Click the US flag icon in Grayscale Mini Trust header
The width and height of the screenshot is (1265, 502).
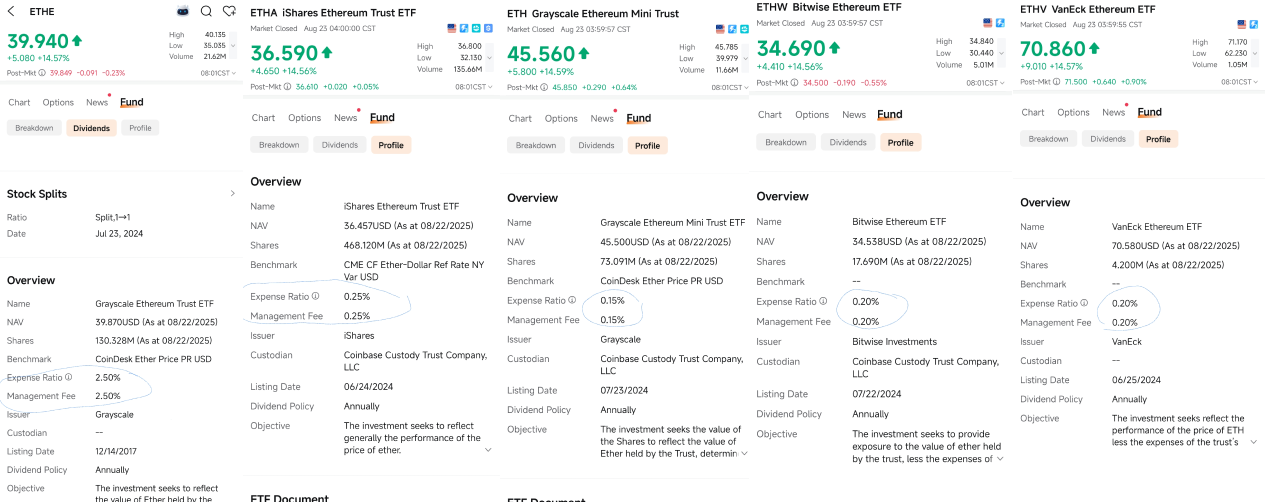[720, 28]
